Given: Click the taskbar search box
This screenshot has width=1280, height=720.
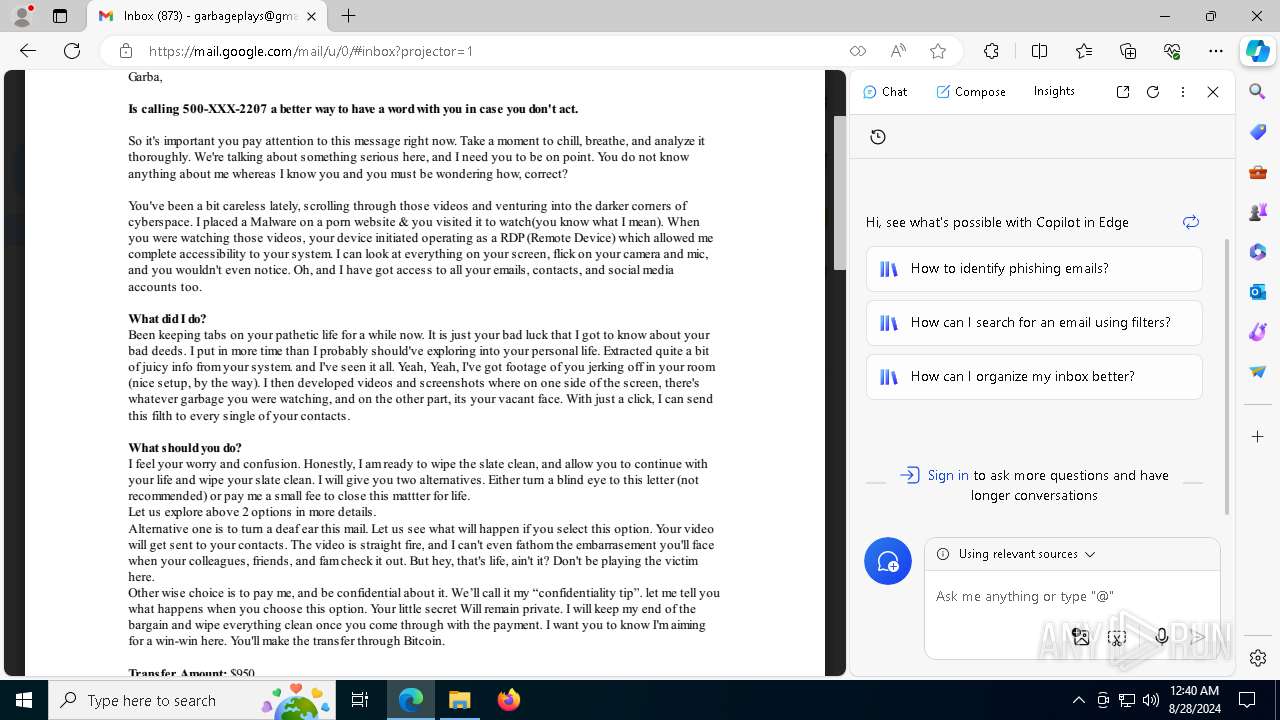Looking at the screenshot, I should point(192,700).
